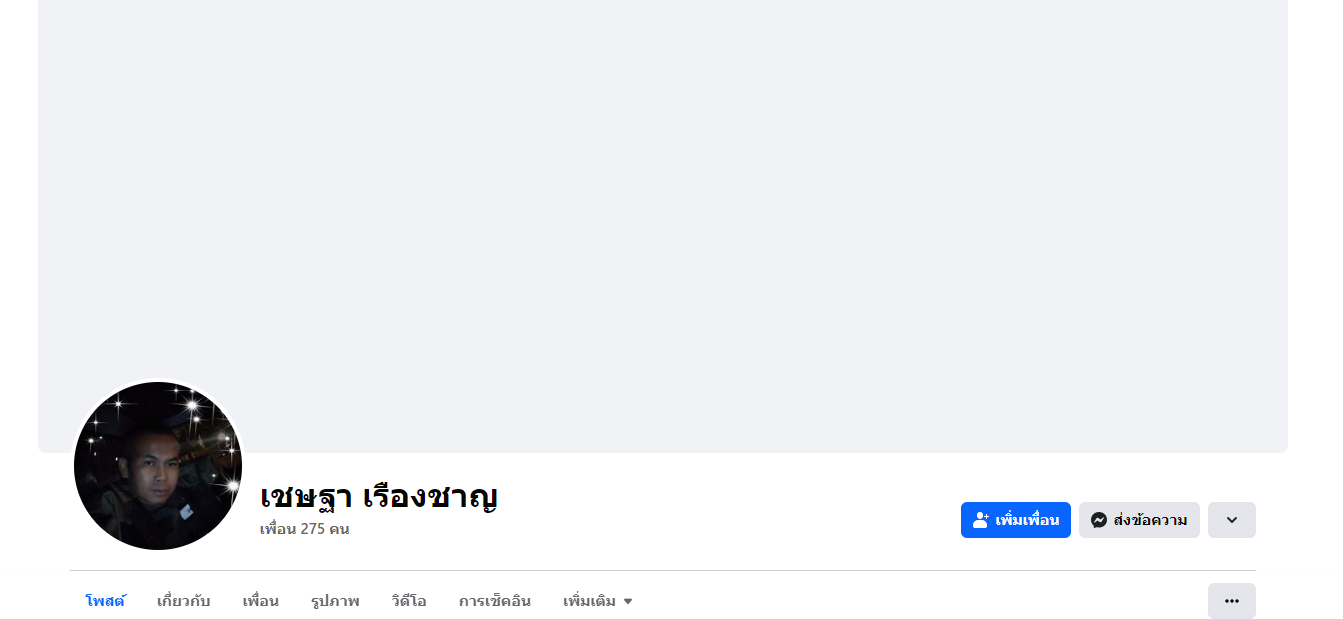The width and height of the screenshot is (1343, 619).
Task: Open the เพื่อน 275 คน friends count link
Action: [x=304, y=529]
